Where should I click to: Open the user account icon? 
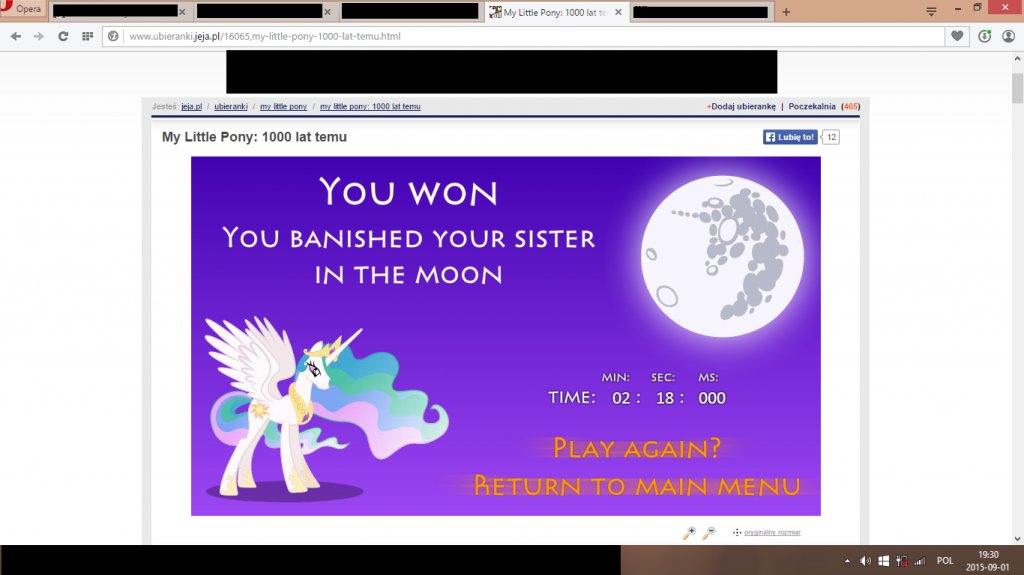point(1008,37)
